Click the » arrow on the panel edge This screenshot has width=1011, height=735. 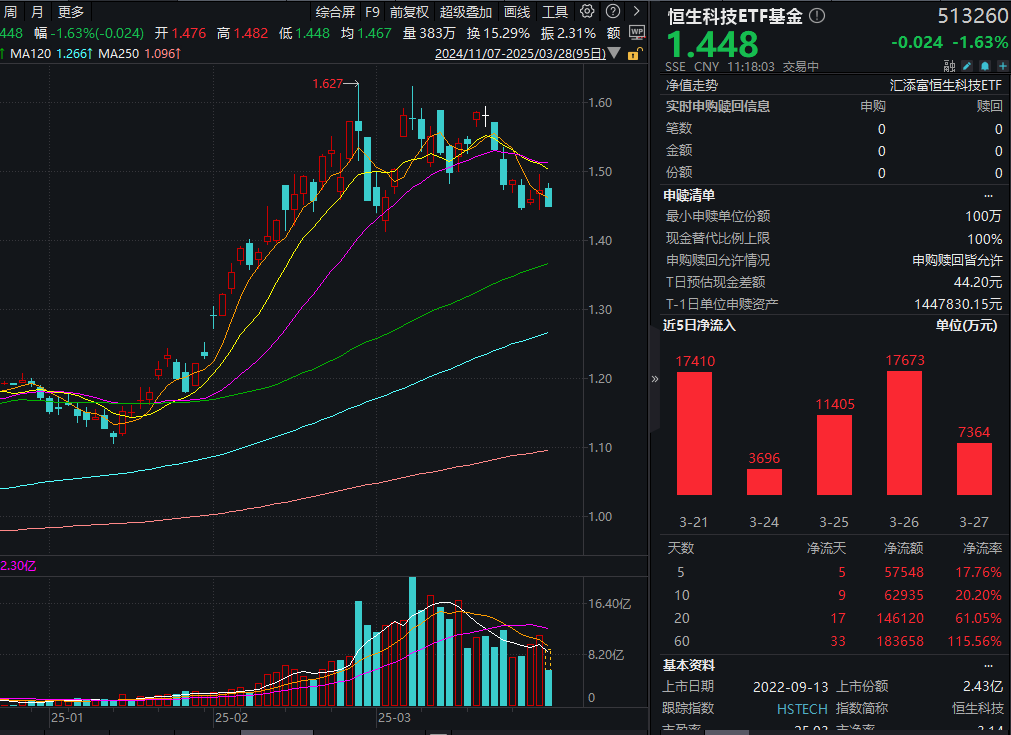tap(655, 379)
